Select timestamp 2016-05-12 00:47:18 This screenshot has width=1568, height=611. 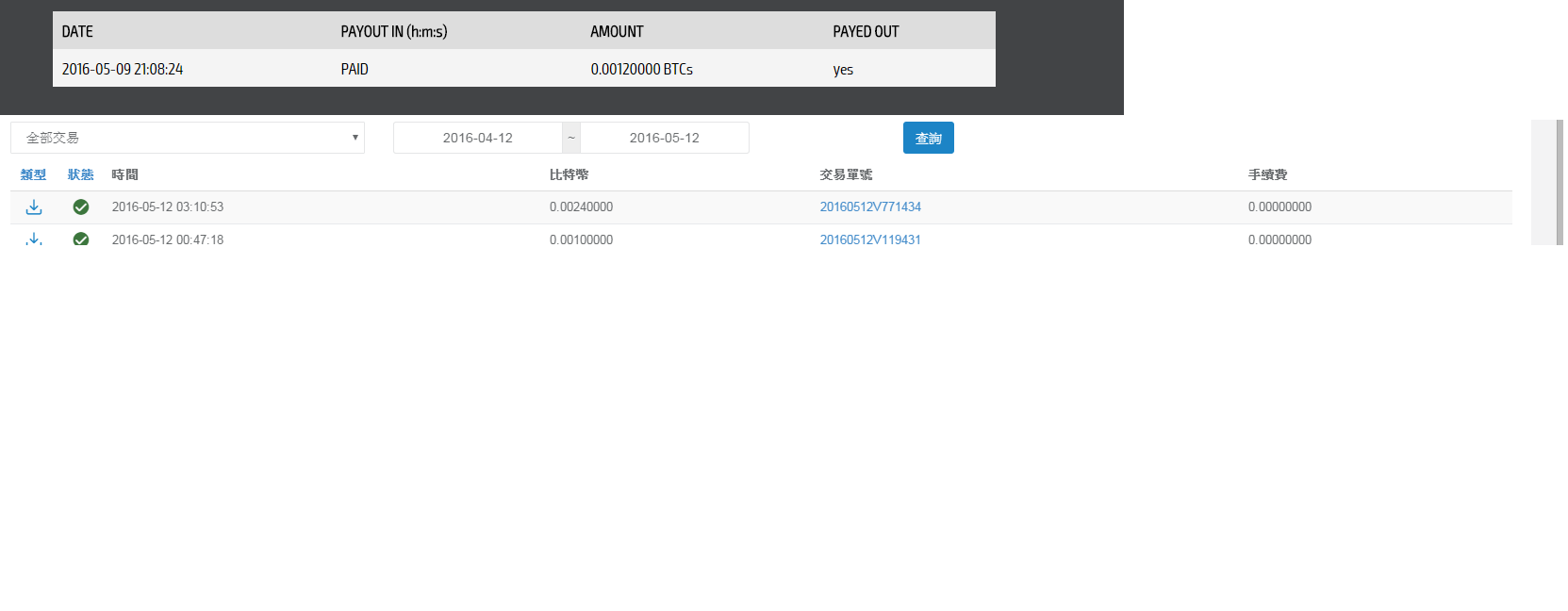click(x=168, y=240)
